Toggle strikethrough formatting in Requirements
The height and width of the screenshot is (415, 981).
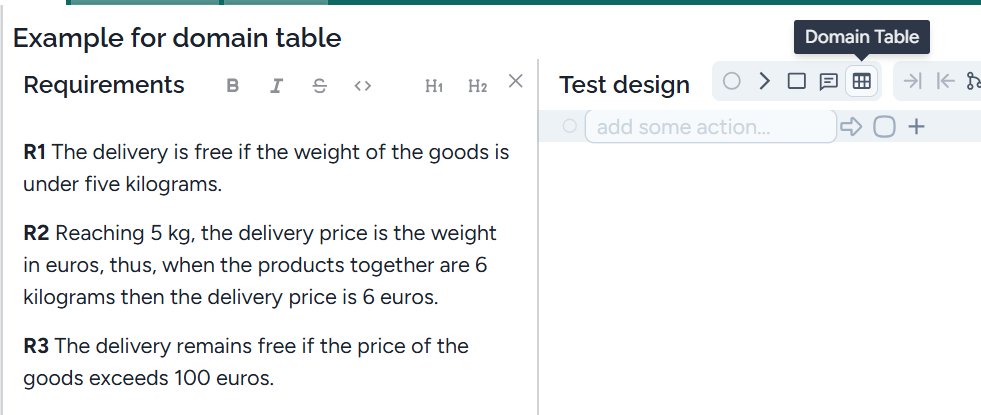click(x=319, y=86)
